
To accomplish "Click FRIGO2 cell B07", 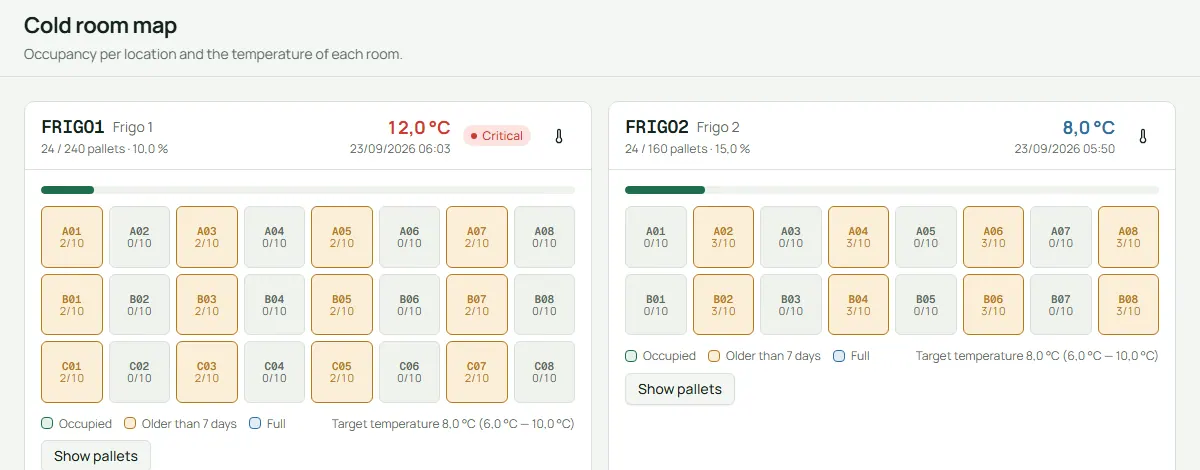I will tap(1061, 304).
